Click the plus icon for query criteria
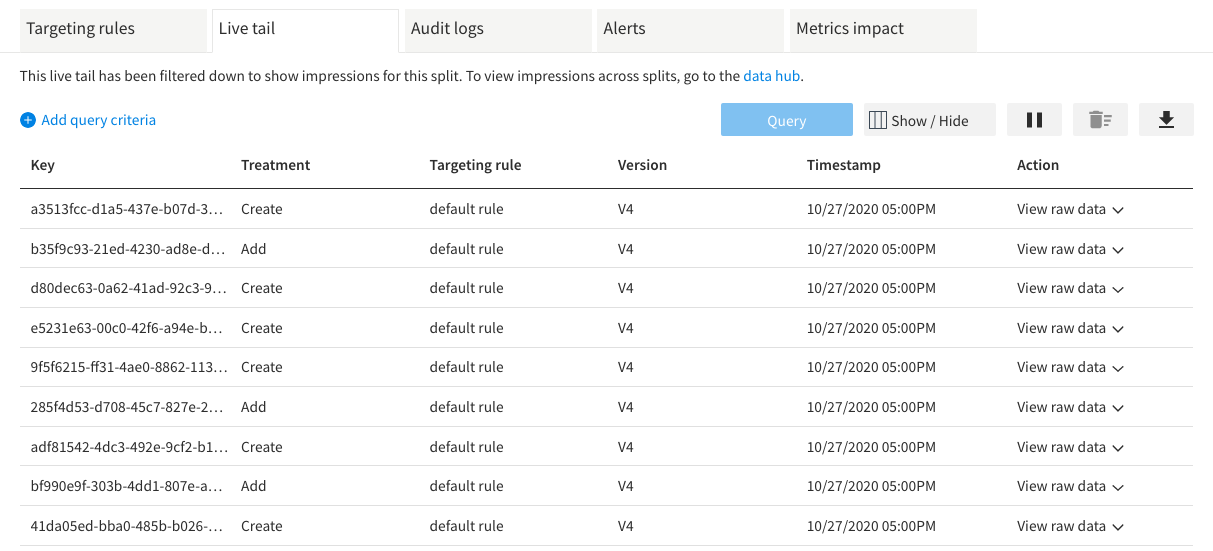Screen dimensions: 1213x551 pyautogui.click(x=28, y=121)
